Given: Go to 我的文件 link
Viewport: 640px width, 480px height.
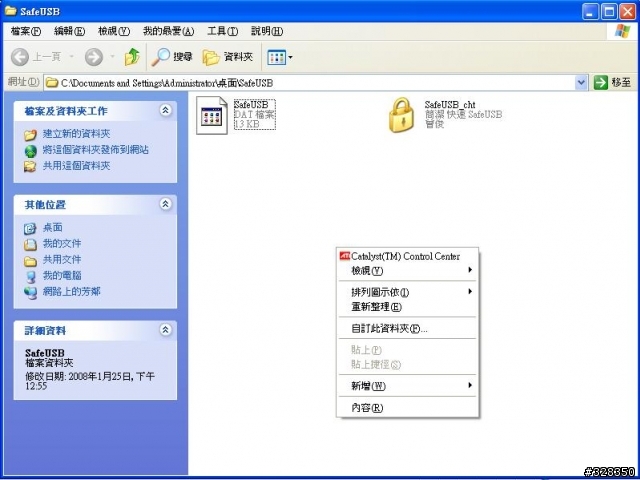Looking at the screenshot, I should (62, 244).
